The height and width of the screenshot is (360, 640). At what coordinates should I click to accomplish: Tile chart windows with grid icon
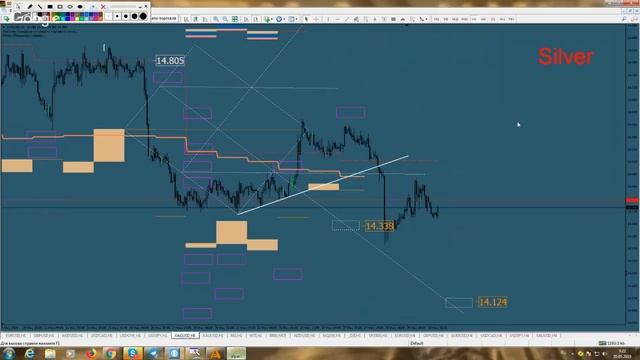click(235, 19)
